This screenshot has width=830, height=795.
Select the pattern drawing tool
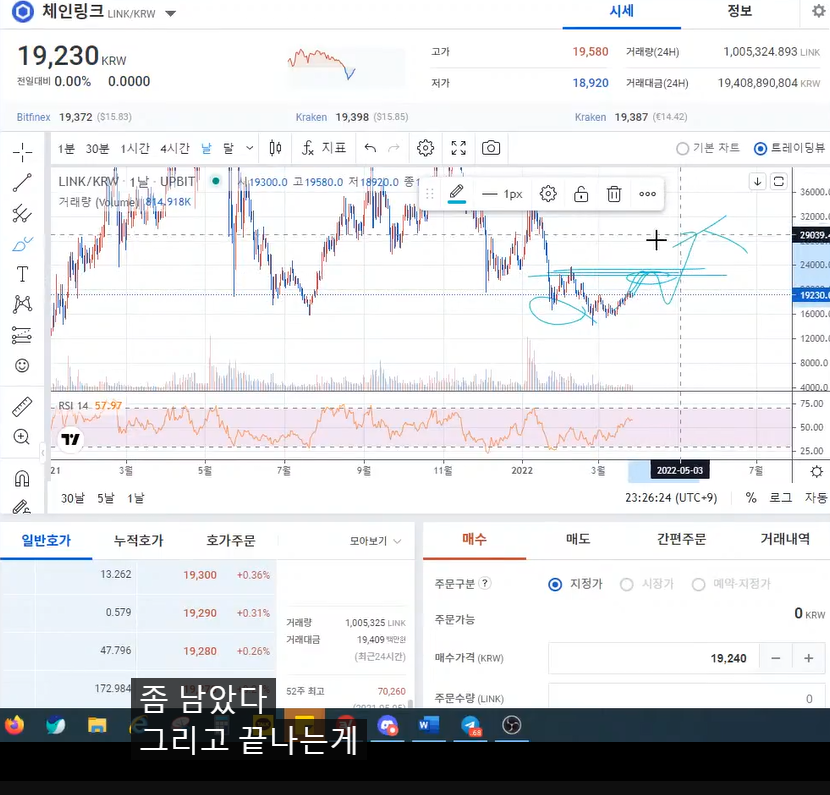(22, 304)
